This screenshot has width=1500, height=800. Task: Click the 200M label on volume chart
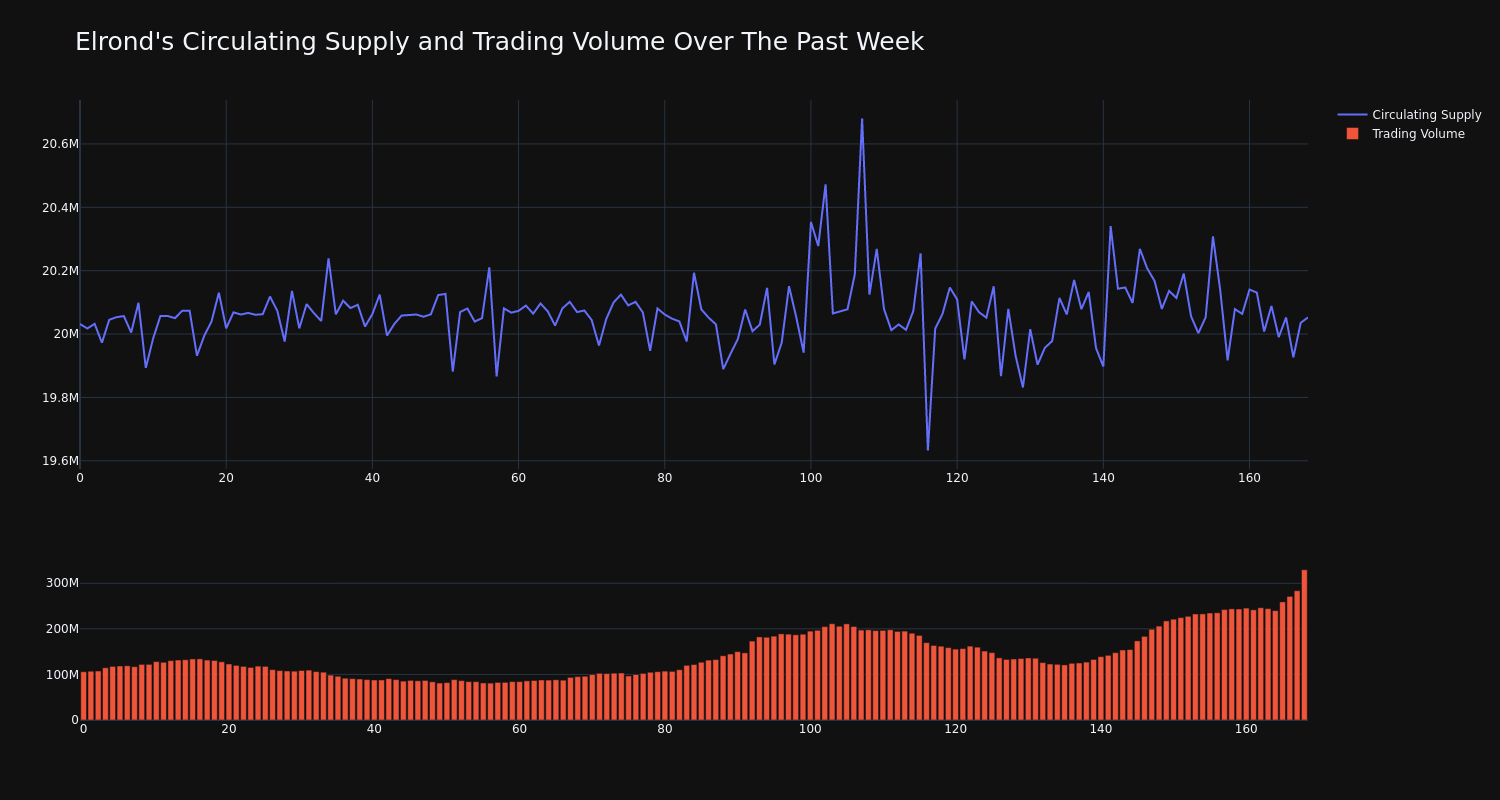coord(62,629)
